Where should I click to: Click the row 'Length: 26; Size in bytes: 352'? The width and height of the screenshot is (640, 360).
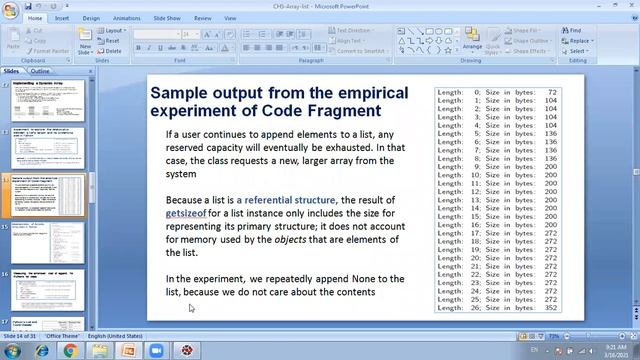[497, 308]
